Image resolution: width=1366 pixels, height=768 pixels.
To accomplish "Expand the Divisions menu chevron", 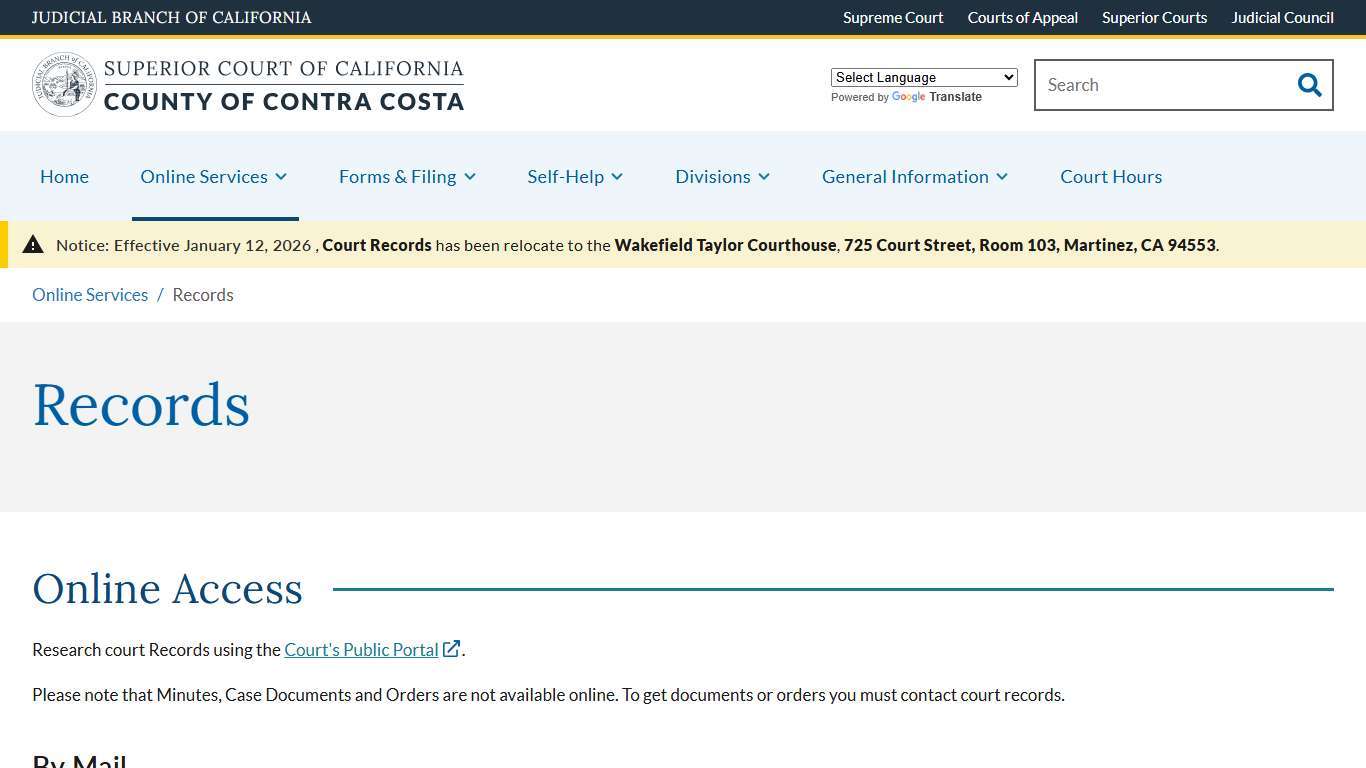I will point(765,177).
